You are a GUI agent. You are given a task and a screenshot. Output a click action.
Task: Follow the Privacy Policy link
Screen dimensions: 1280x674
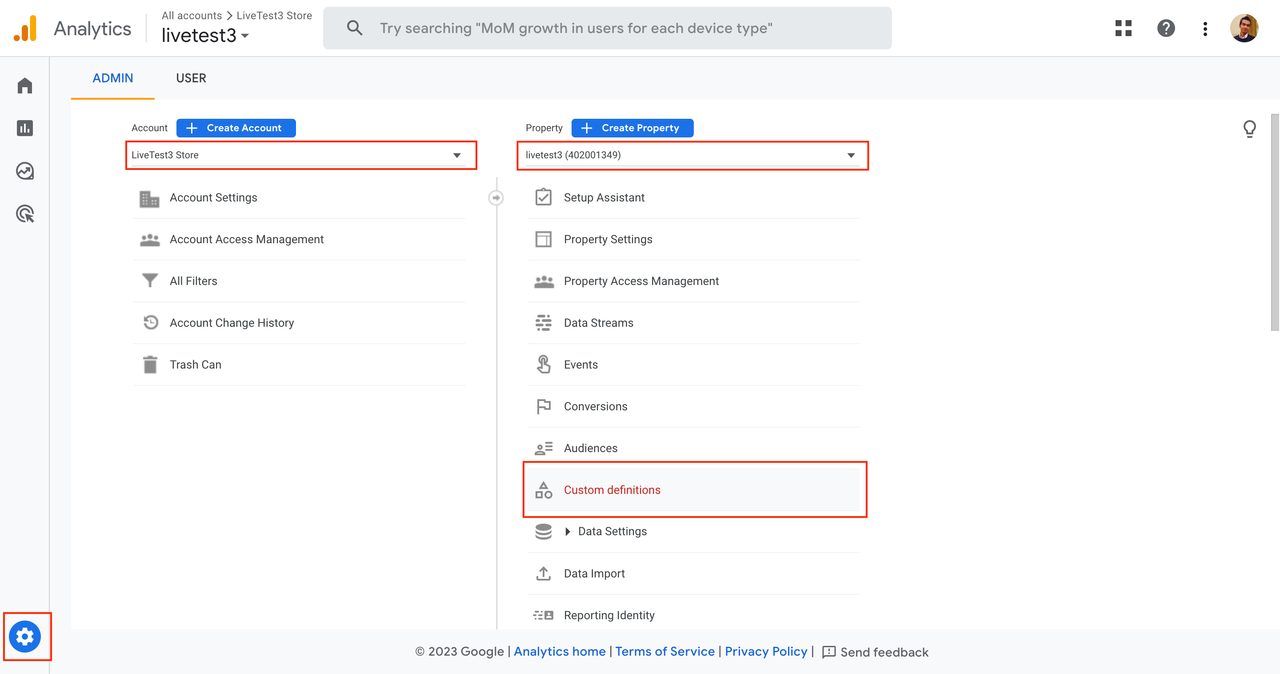766,652
